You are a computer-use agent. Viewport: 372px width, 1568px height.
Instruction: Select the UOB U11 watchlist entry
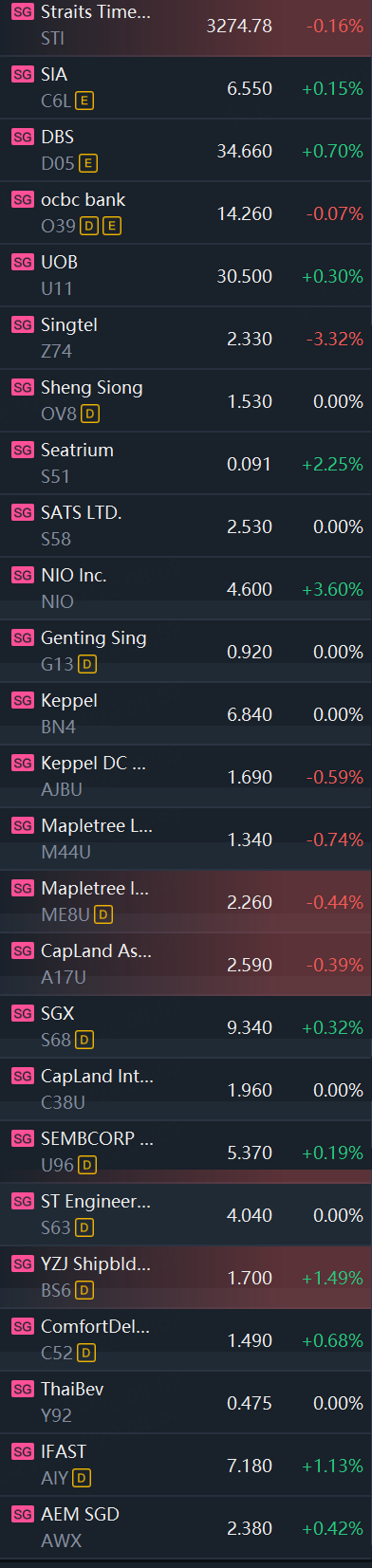coord(186,276)
